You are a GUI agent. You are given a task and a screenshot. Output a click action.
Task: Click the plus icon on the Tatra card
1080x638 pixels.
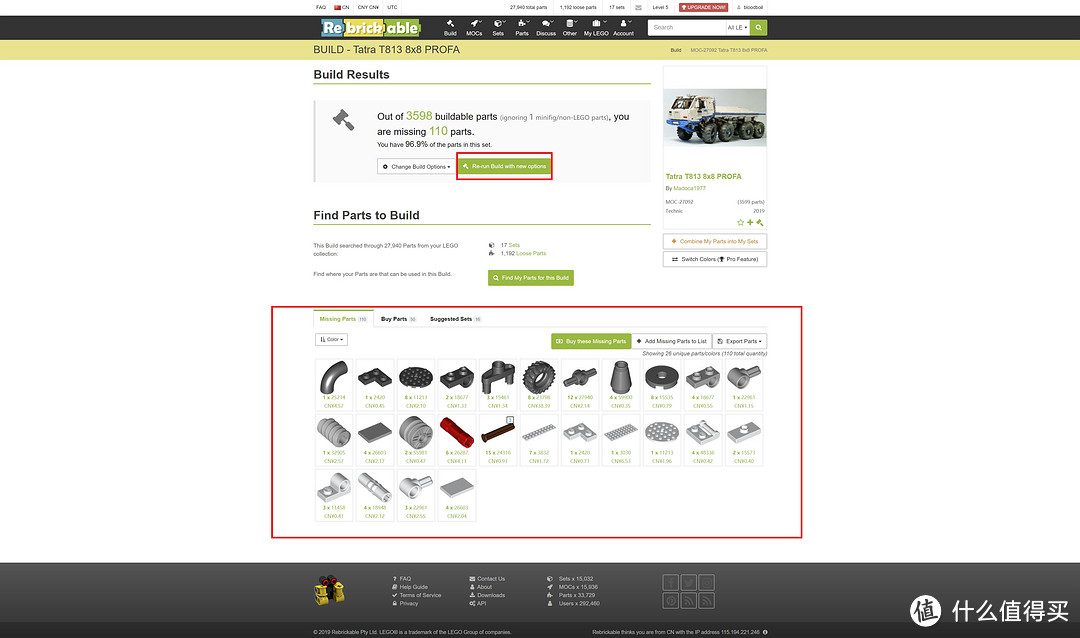tap(750, 223)
